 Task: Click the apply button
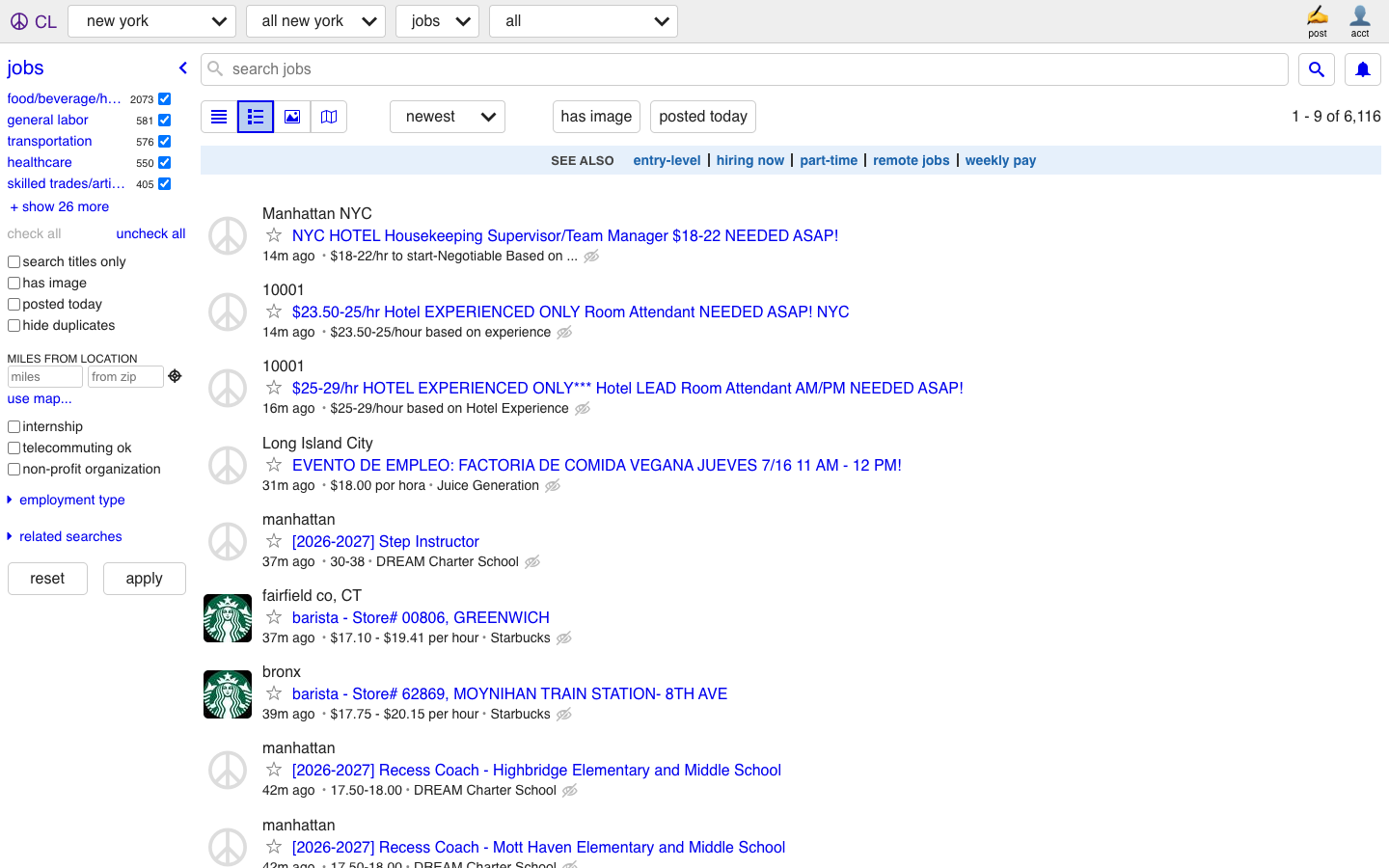point(144,579)
